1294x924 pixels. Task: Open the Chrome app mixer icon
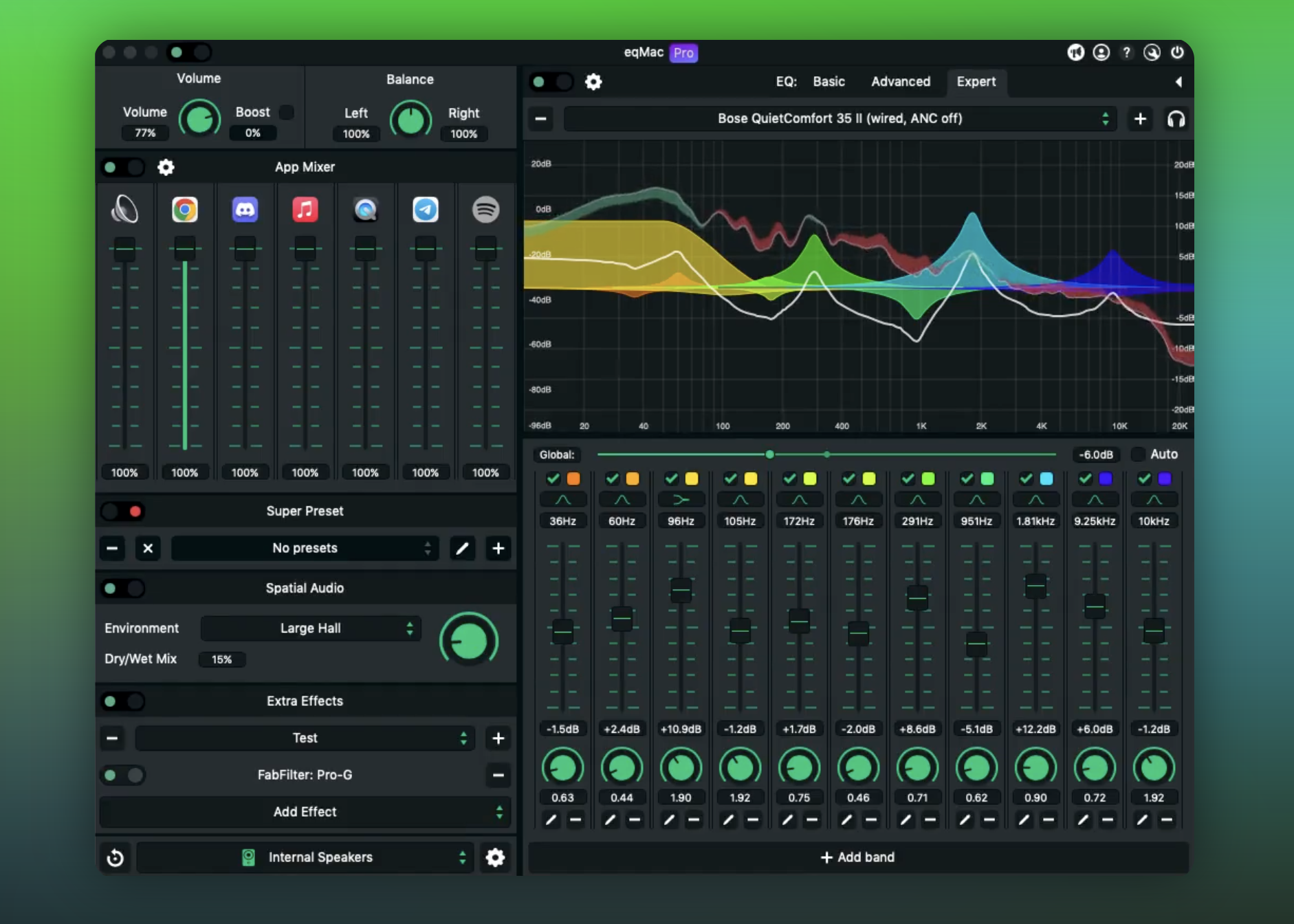coord(184,210)
